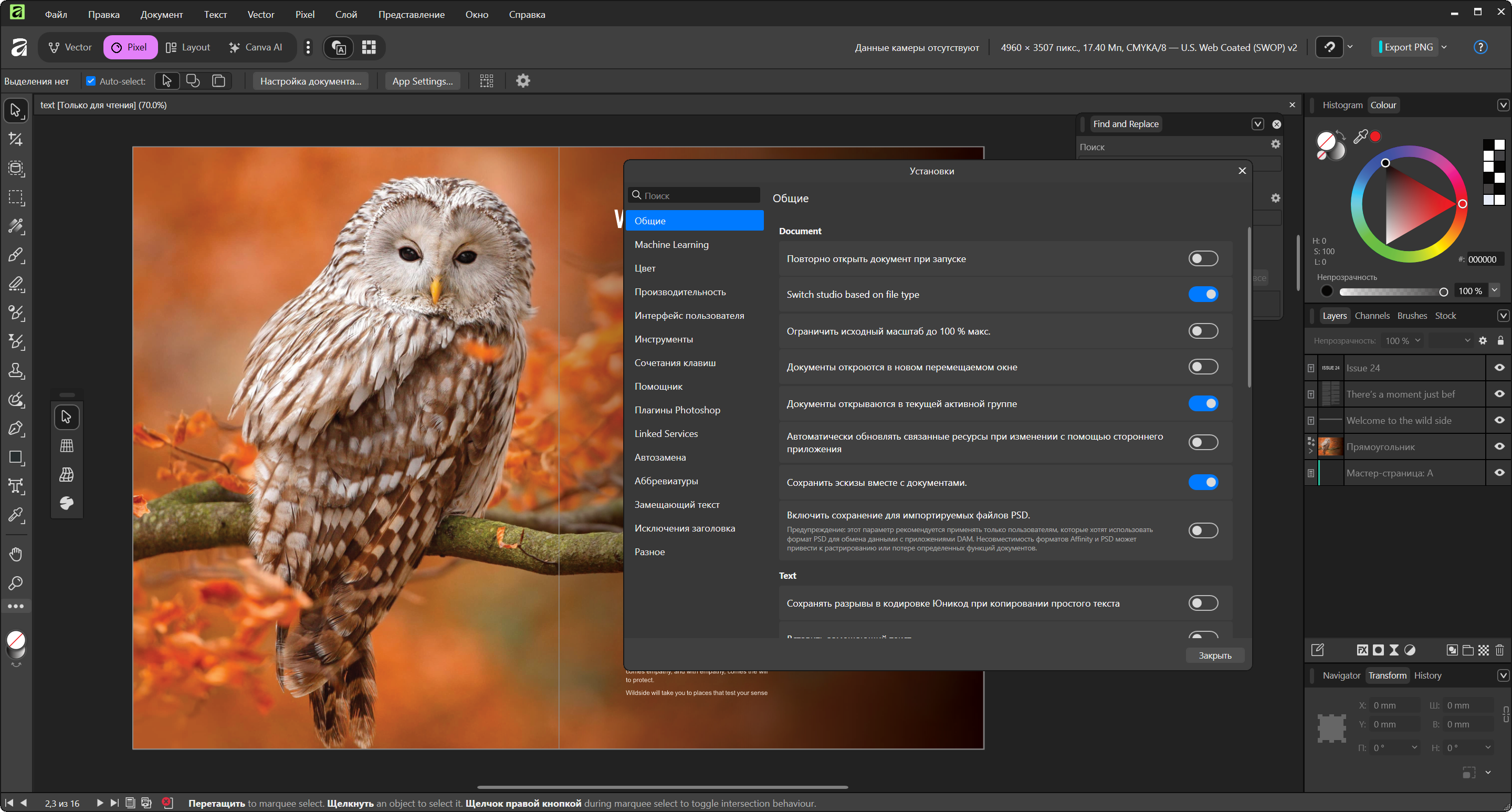1512x812 pixels.
Task: Click the "Настройка документа..." button
Action: tap(310, 81)
